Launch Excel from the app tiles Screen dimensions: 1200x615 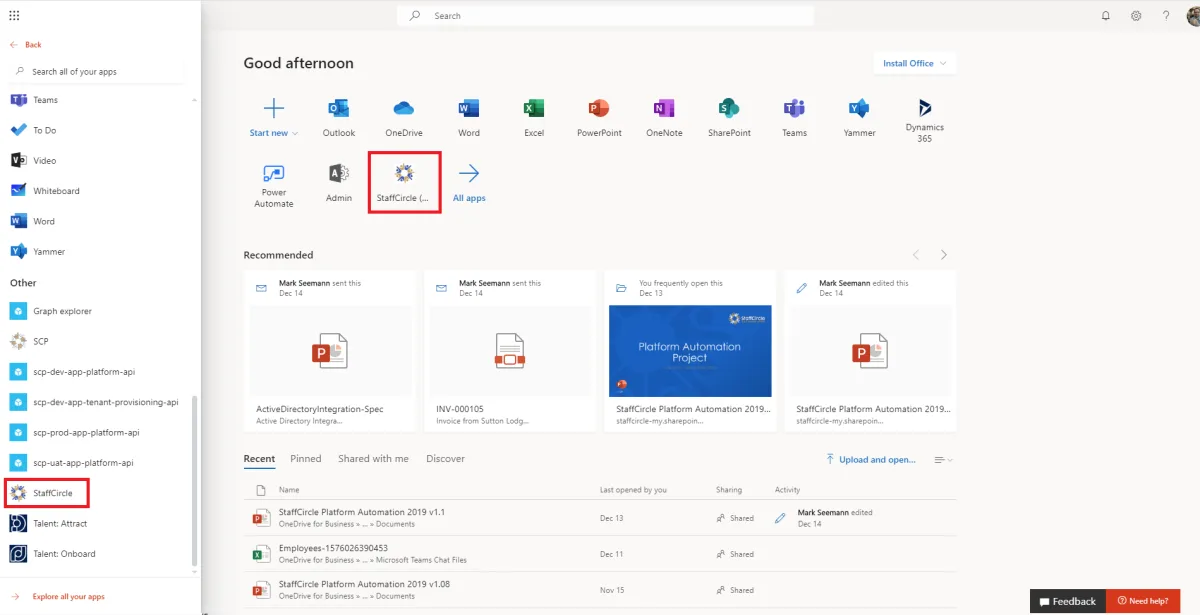point(534,118)
